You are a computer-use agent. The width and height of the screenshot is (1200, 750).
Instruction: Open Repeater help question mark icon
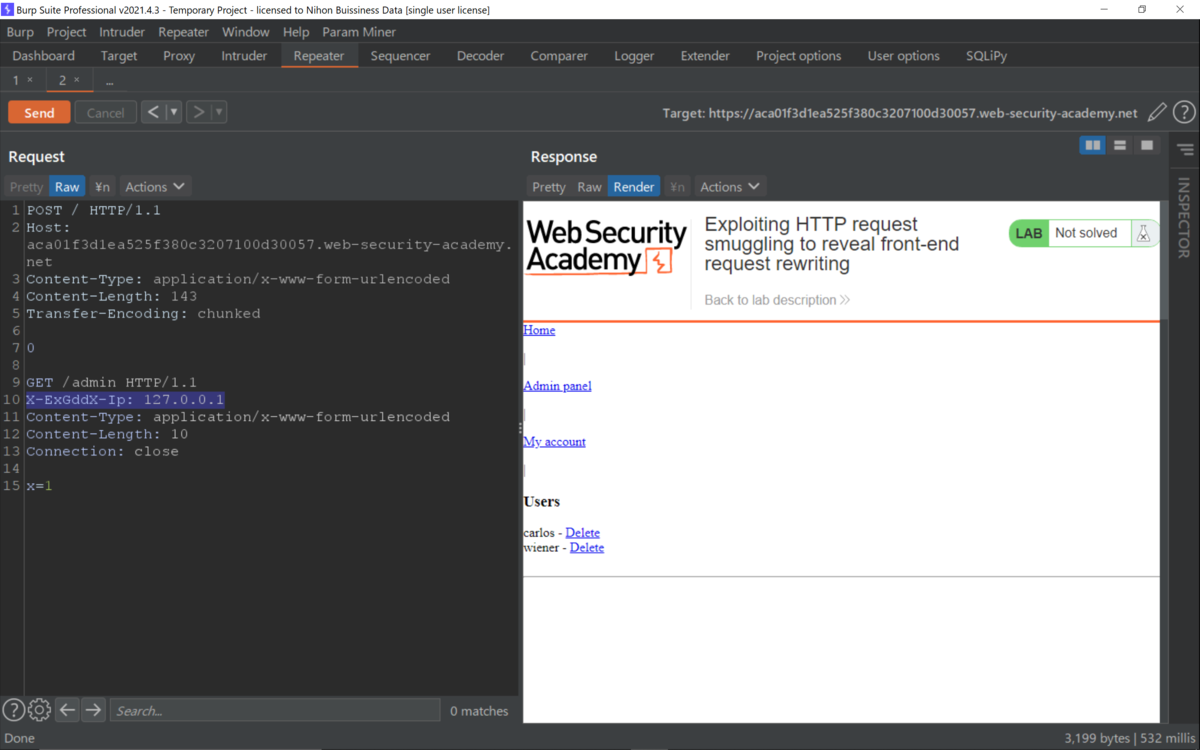click(1184, 112)
